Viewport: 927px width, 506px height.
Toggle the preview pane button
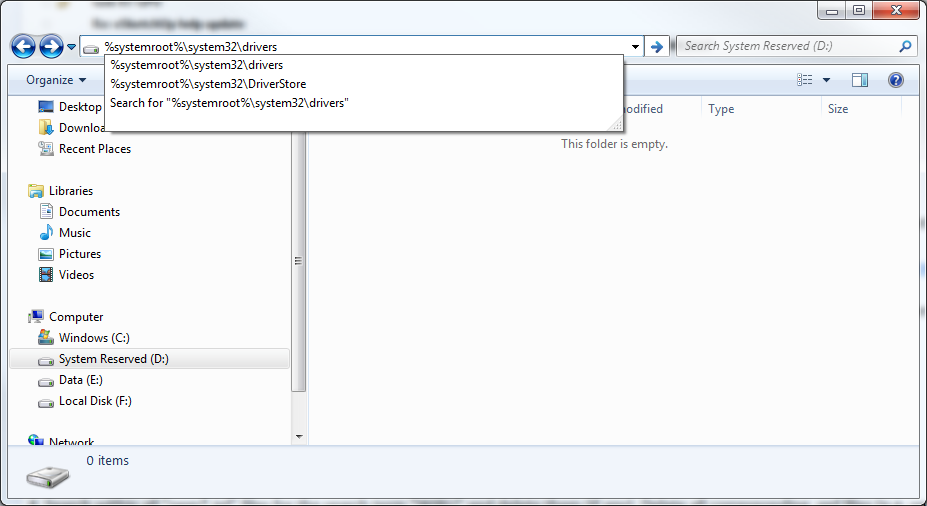(860, 80)
